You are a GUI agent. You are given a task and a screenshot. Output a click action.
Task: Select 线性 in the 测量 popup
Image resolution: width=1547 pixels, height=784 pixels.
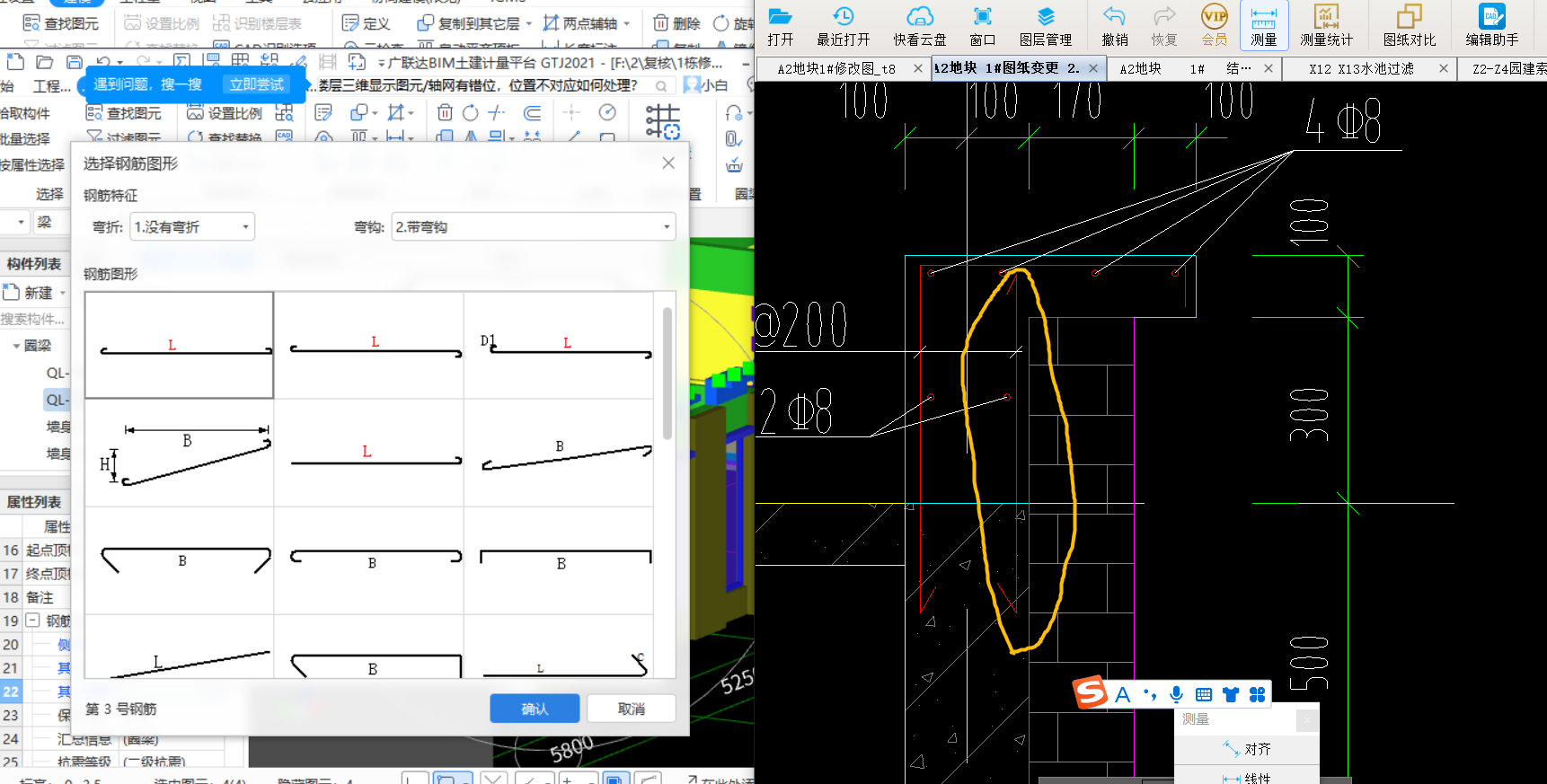(1247, 778)
